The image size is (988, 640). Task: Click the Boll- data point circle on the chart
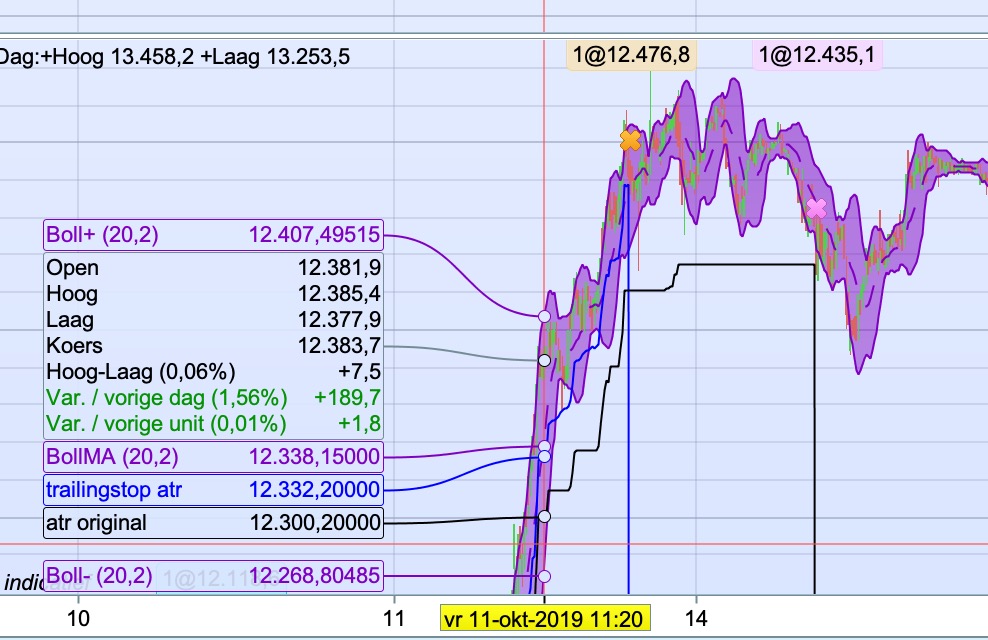pos(544,576)
